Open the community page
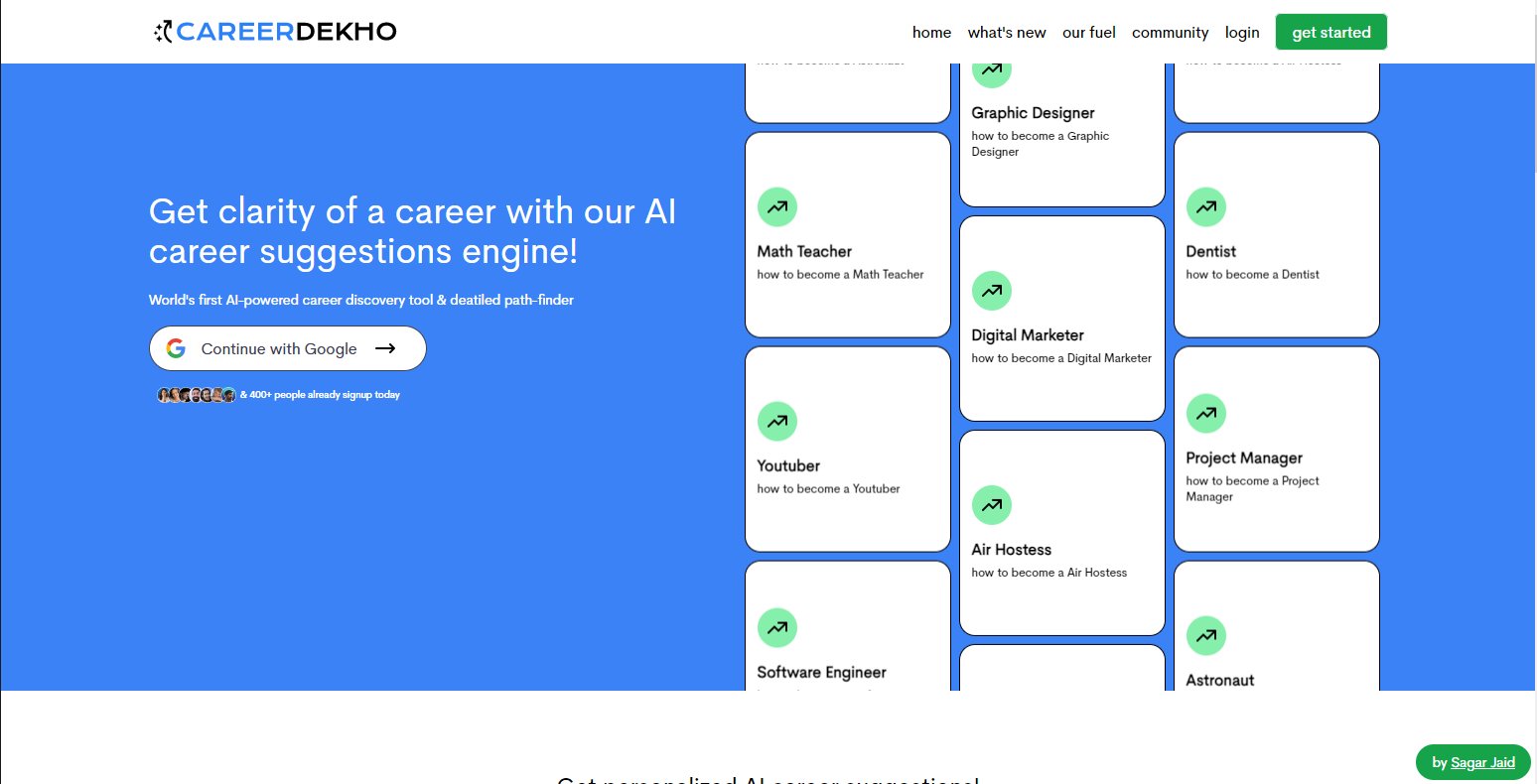1537x784 pixels. pos(1170,33)
